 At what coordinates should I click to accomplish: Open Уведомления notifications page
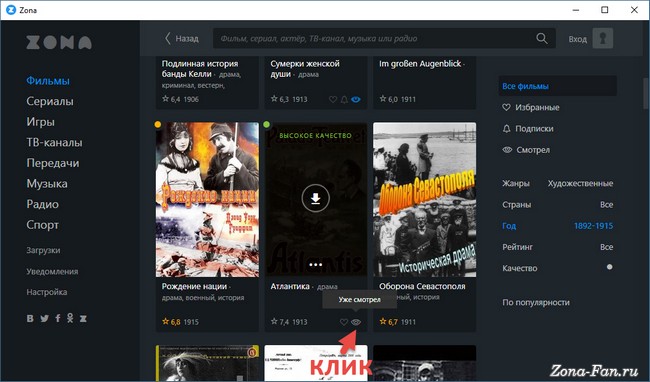point(52,271)
